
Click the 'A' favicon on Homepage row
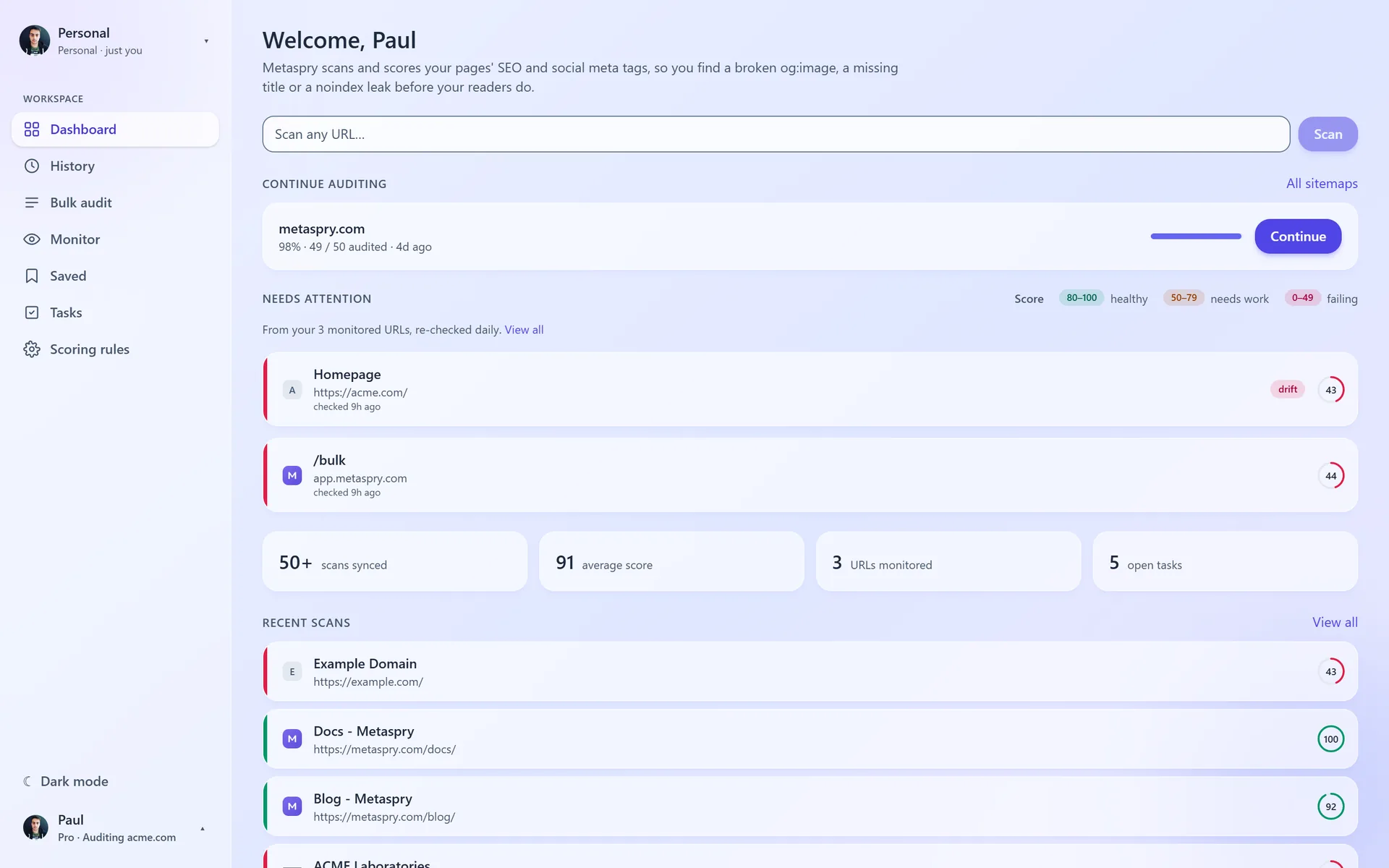tap(292, 390)
